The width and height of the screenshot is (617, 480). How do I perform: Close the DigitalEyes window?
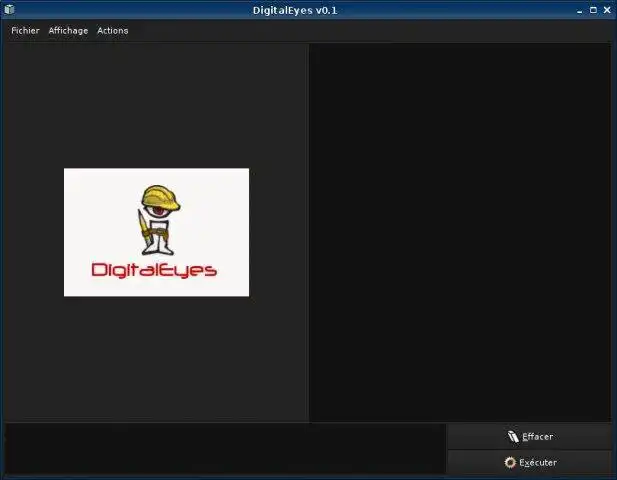point(607,10)
